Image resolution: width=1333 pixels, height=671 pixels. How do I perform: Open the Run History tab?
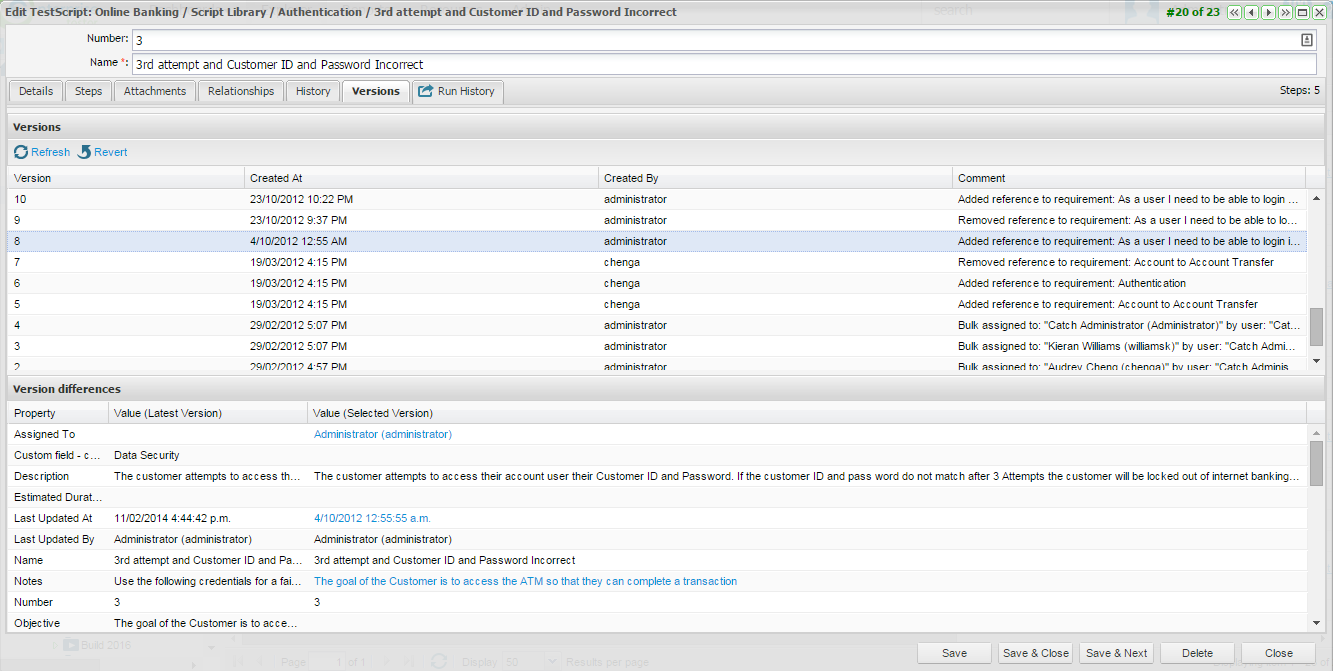tap(457, 92)
